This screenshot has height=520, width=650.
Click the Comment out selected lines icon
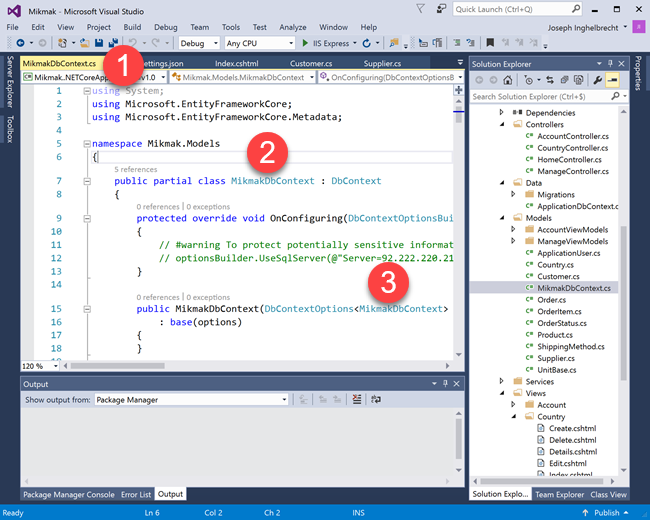pos(457,43)
